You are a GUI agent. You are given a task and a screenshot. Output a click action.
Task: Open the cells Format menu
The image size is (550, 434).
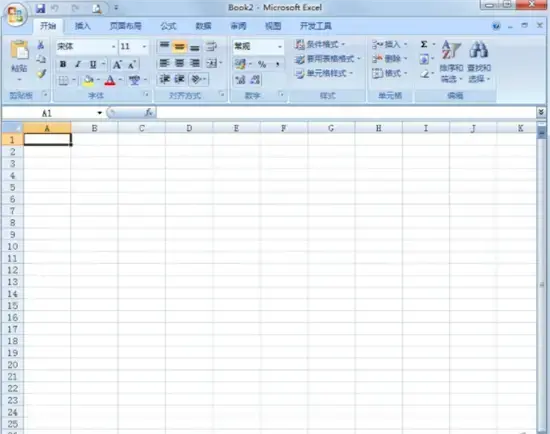[x=389, y=73]
